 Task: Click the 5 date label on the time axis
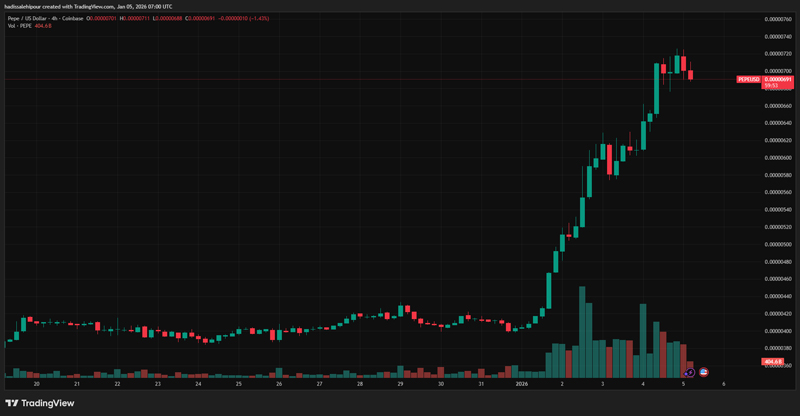(x=682, y=383)
